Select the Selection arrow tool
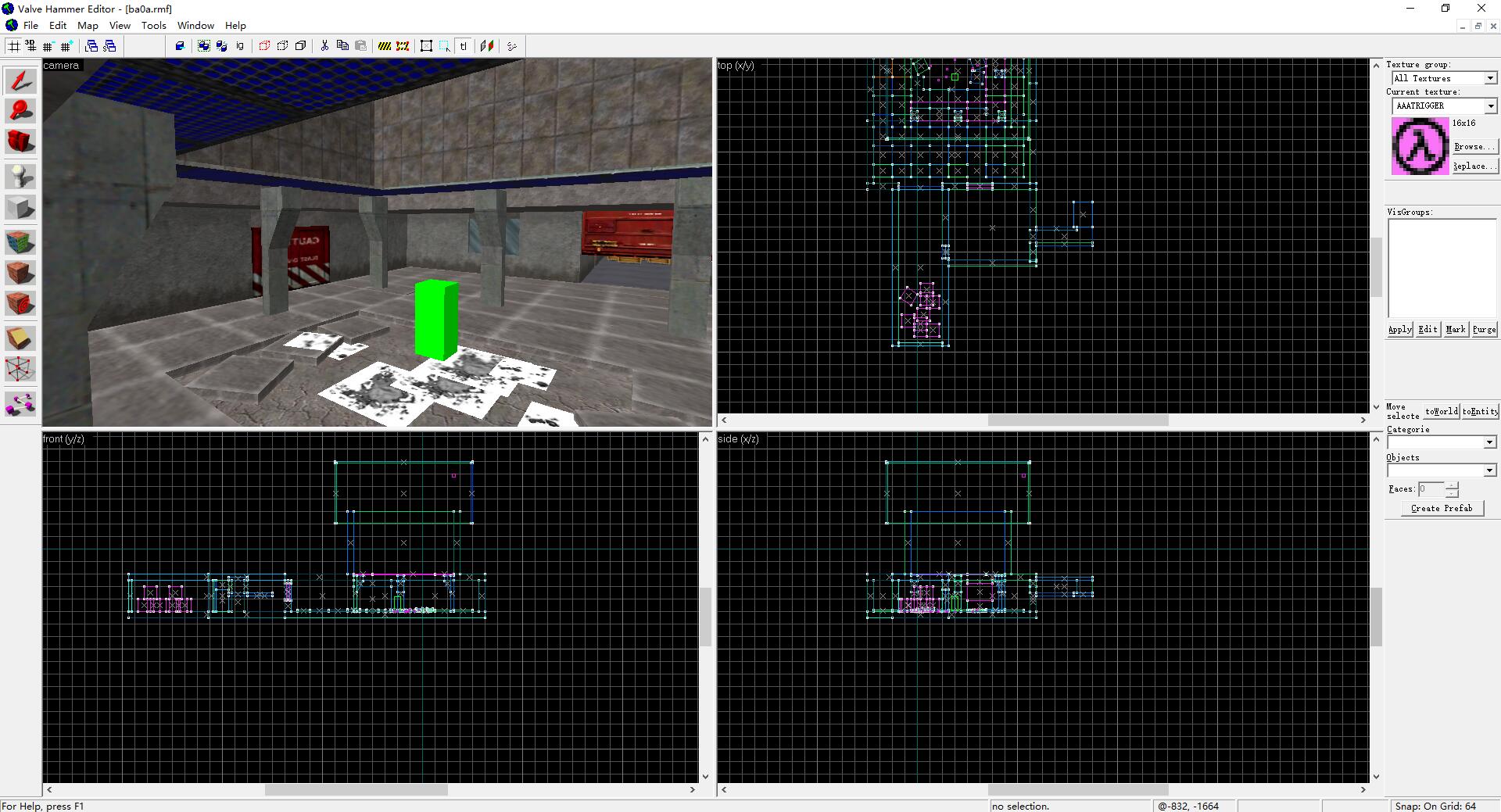The image size is (1501, 812). [20, 80]
